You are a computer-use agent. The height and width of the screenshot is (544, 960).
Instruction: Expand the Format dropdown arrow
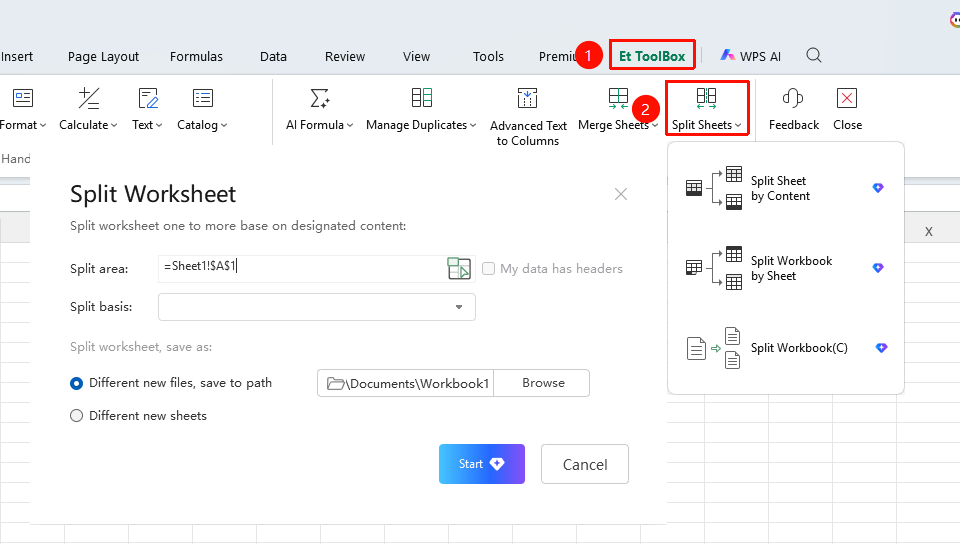[x=43, y=125]
